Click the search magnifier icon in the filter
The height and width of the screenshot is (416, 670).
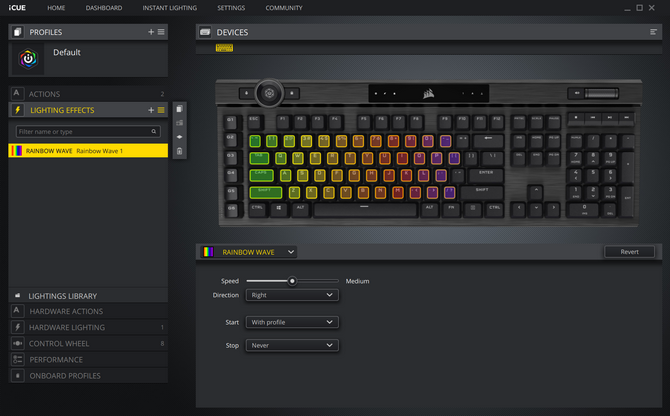pos(154,132)
